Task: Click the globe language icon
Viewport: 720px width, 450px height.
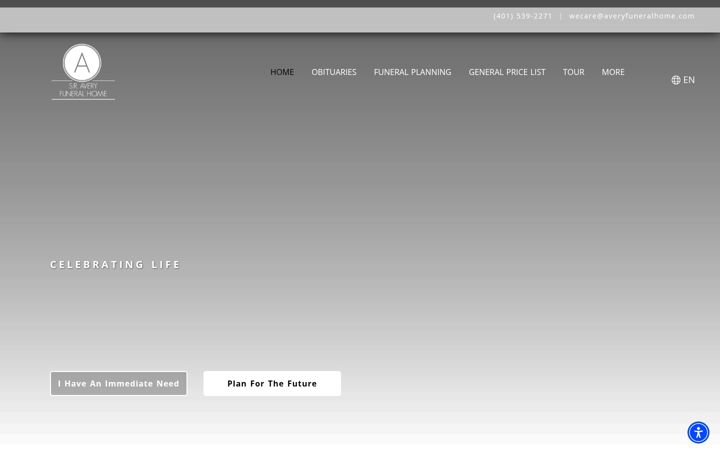Action: pyautogui.click(x=675, y=80)
